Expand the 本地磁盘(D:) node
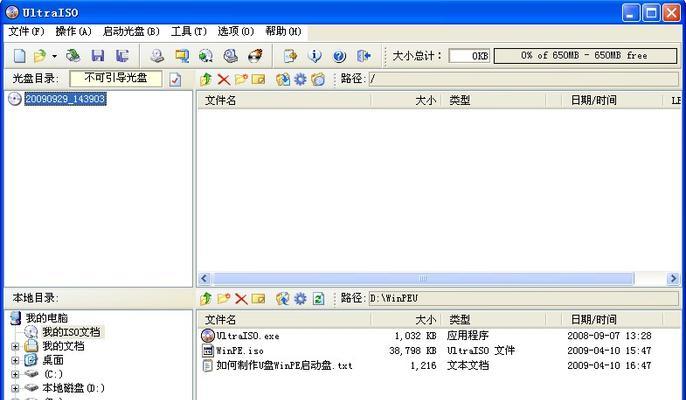This screenshot has height=400, width=686. [x=15, y=389]
